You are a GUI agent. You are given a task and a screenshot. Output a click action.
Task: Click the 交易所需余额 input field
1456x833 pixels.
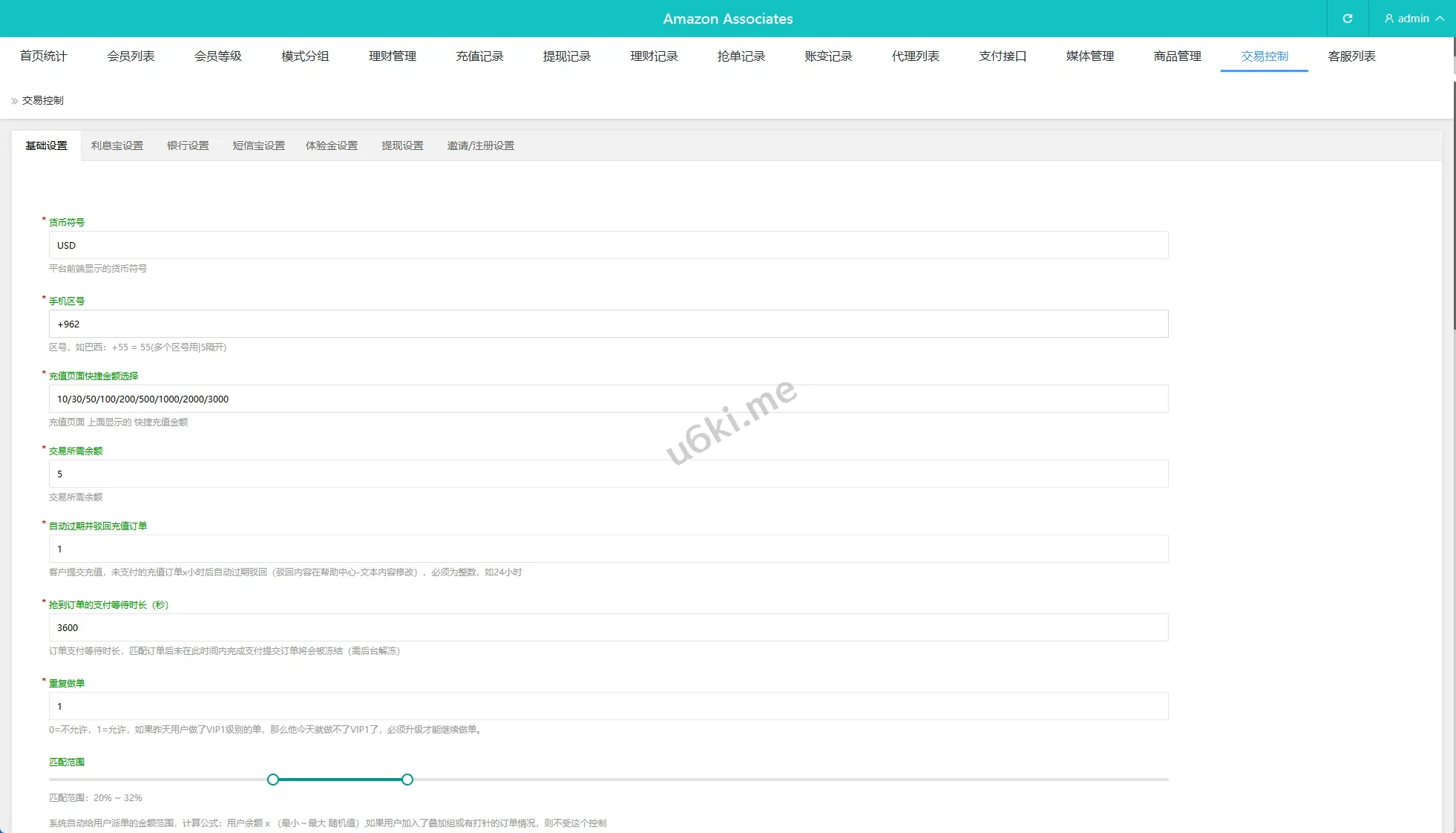click(609, 474)
